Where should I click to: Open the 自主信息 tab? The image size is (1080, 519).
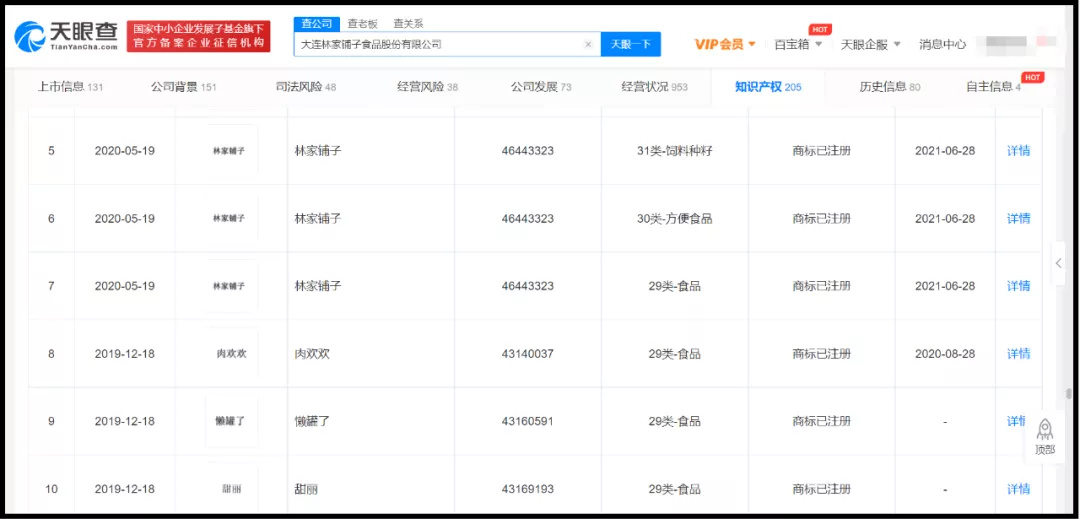point(993,87)
